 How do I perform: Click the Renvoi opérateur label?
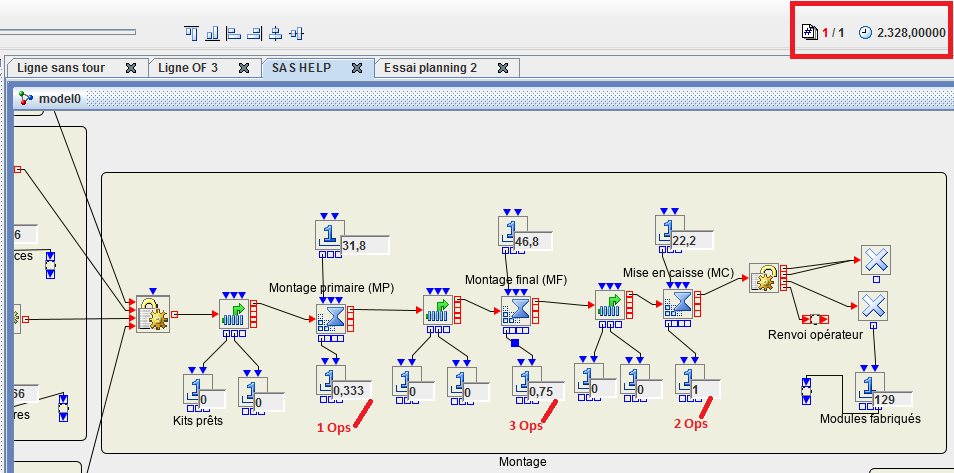815,334
